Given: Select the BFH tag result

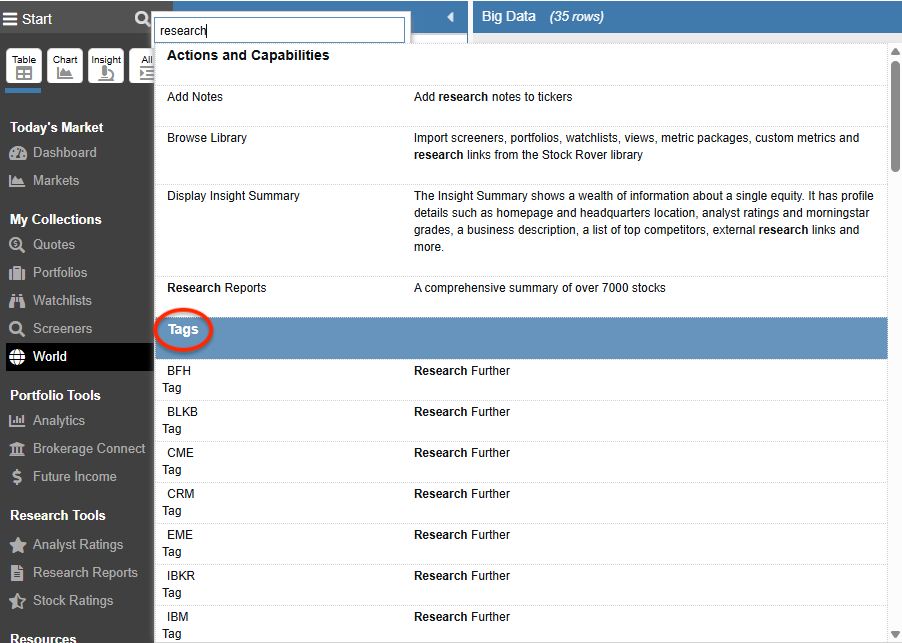Looking at the screenshot, I should tap(521, 380).
